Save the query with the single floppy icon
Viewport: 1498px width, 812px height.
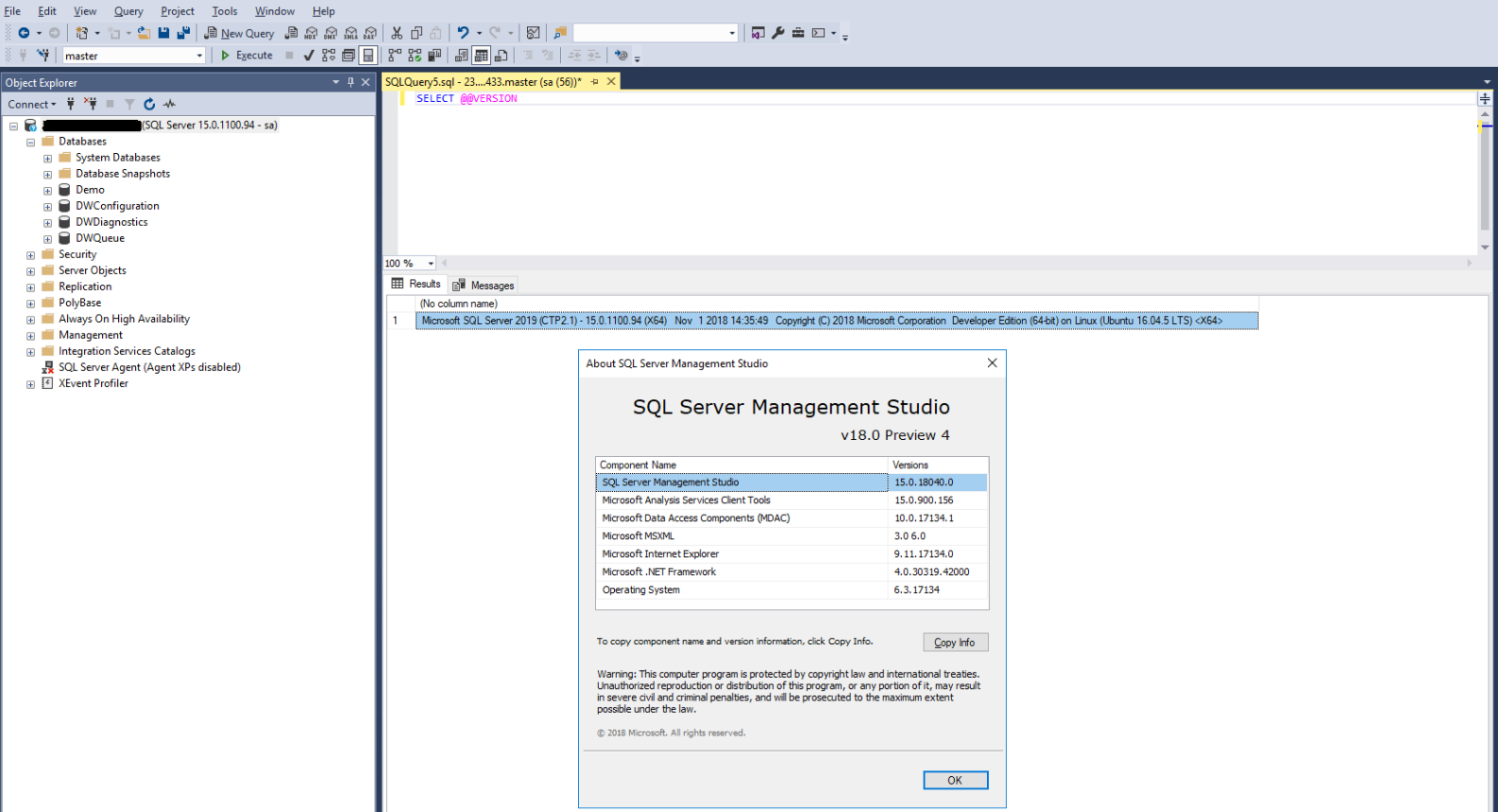(x=164, y=33)
